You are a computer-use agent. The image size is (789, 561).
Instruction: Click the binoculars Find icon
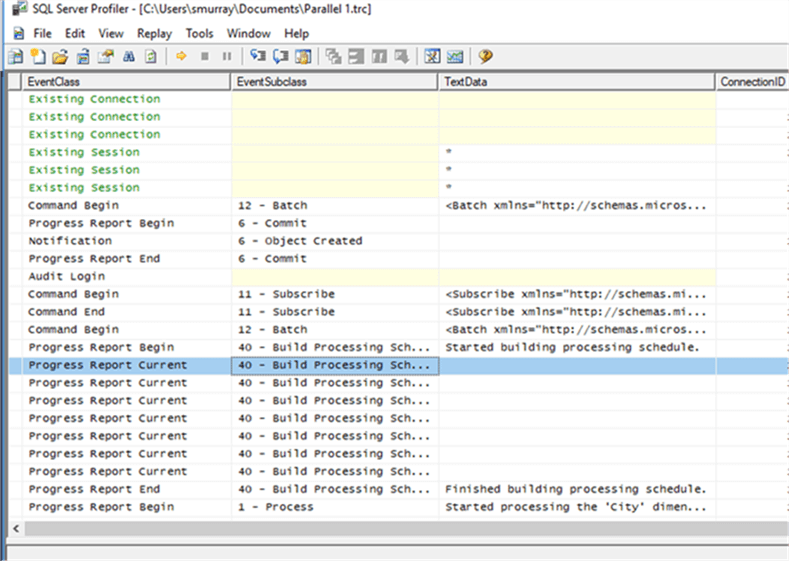pyautogui.click(x=129, y=57)
